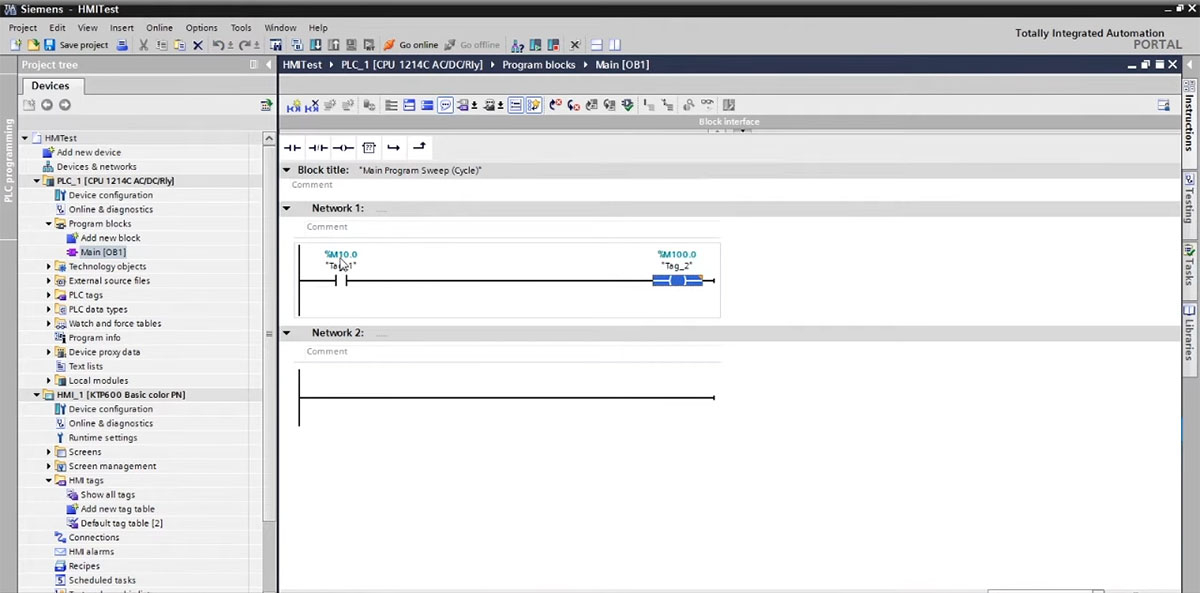Click the Delete network toolbar icon
The width and height of the screenshot is (1200, 593).
[x=312, y=105]
